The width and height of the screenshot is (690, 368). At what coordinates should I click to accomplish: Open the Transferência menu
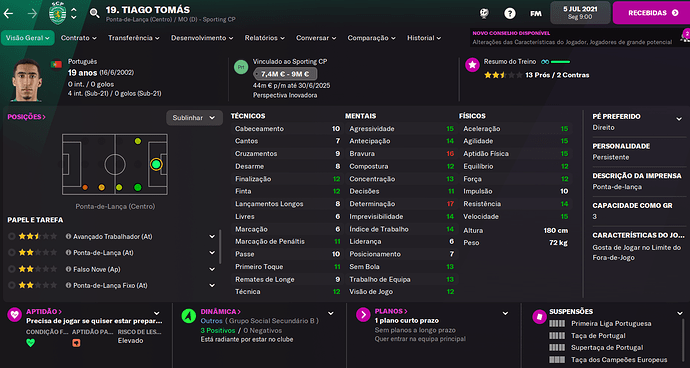134,38
